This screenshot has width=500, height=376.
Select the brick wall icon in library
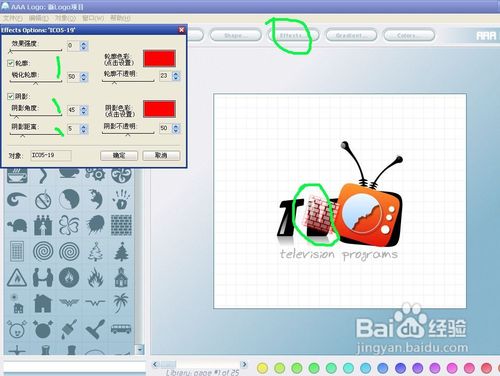121,225
